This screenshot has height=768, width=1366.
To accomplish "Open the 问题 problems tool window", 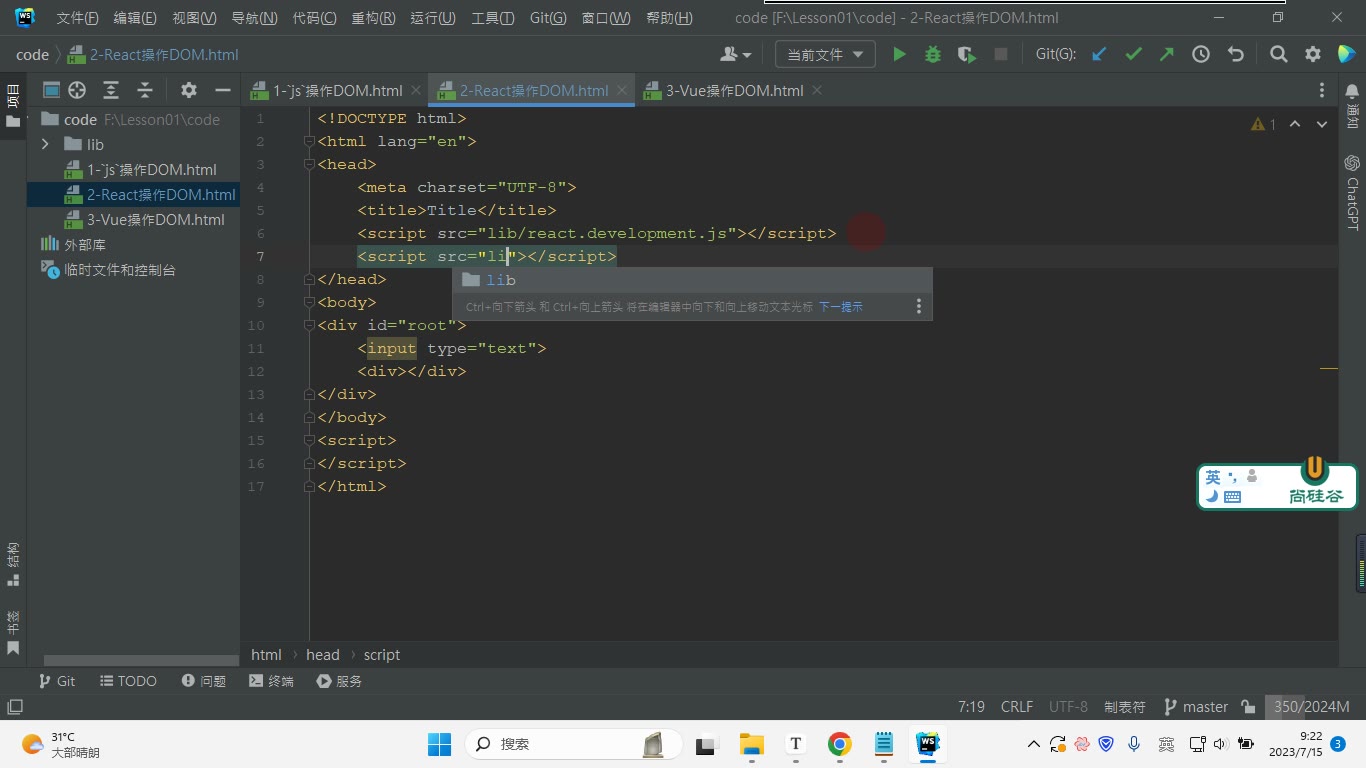I will (x=204, y=681).
